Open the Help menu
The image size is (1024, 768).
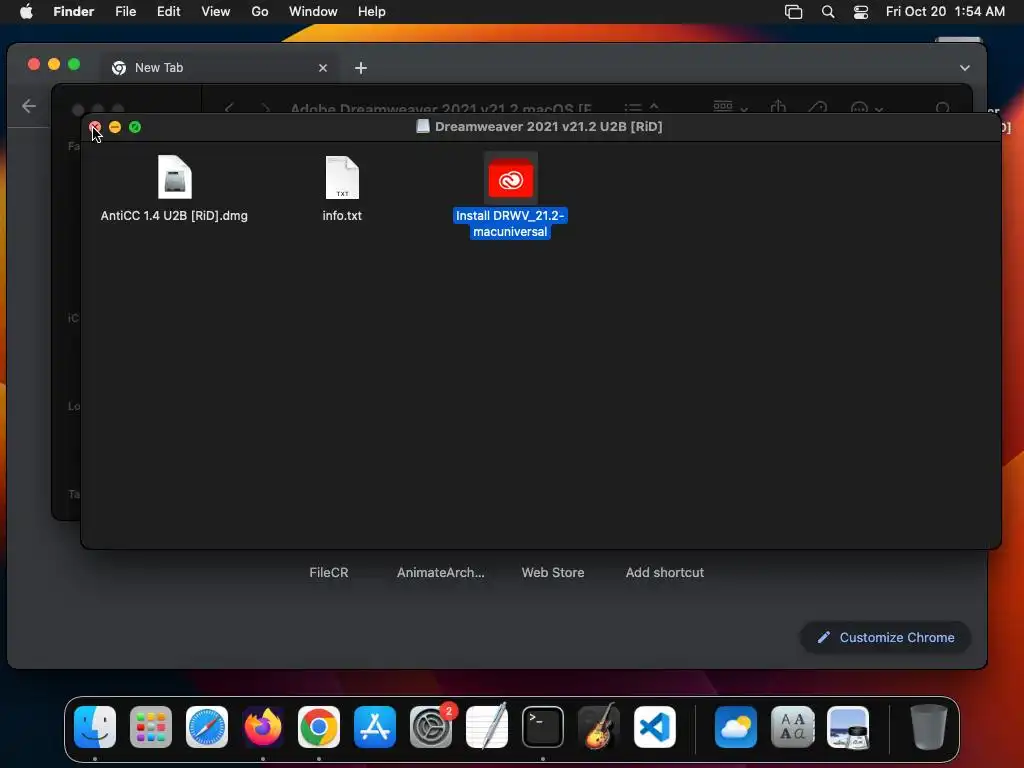[372, 12]
